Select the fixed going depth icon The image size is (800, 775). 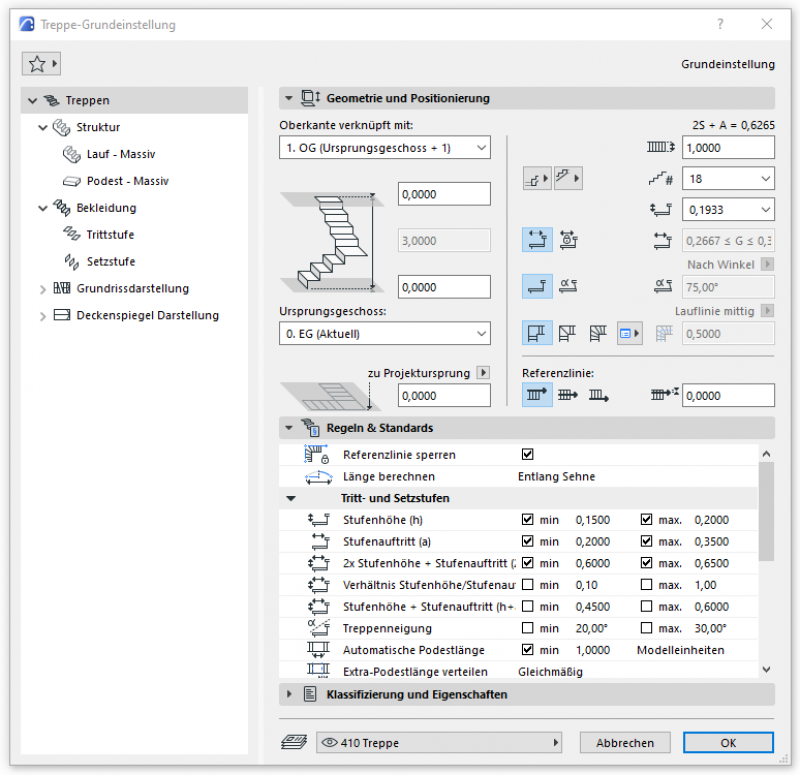(537, 239)
